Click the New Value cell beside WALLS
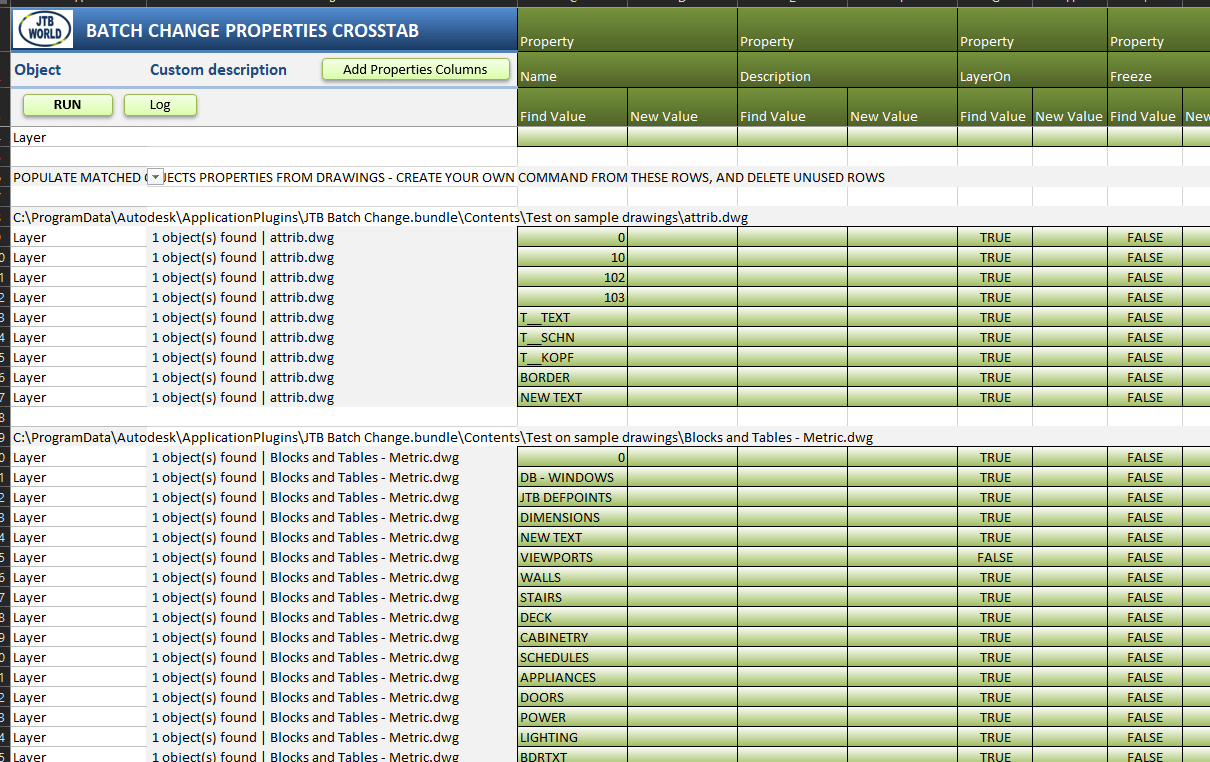Image resolution: width=1210 pixels, height=762 pixels. click(682, 577)
